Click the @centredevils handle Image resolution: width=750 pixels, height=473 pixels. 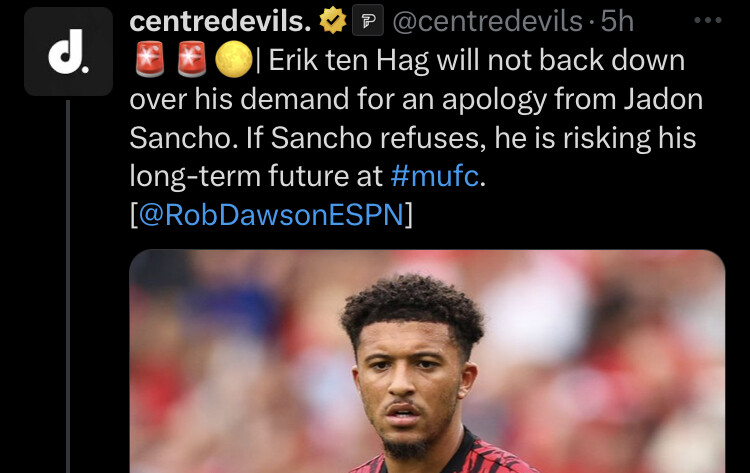(x=487, y=22)
